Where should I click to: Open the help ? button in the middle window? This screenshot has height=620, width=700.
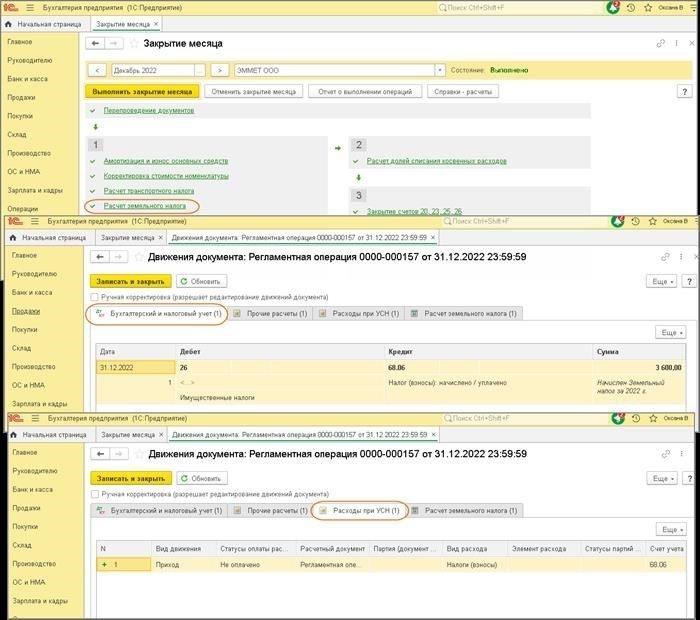tap(689, 281)
